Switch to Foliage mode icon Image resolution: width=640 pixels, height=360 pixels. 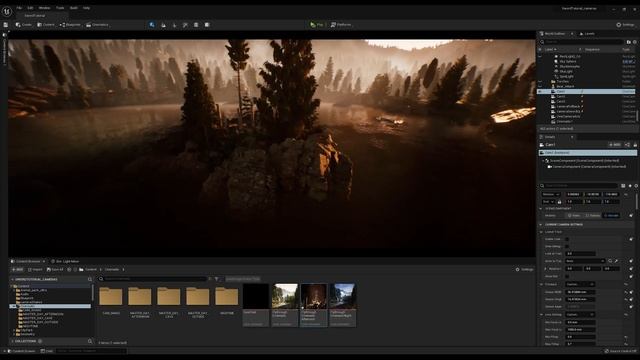tap(174, 25)
